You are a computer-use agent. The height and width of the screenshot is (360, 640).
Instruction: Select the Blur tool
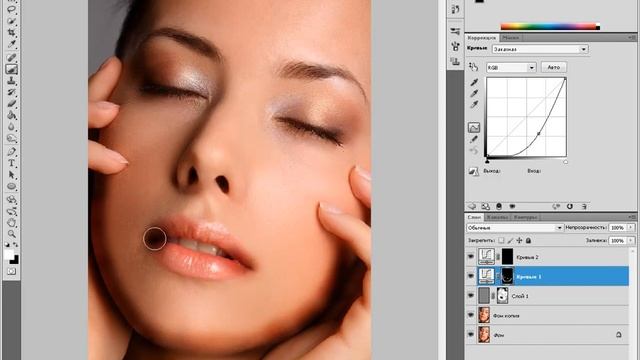[11, 127]
